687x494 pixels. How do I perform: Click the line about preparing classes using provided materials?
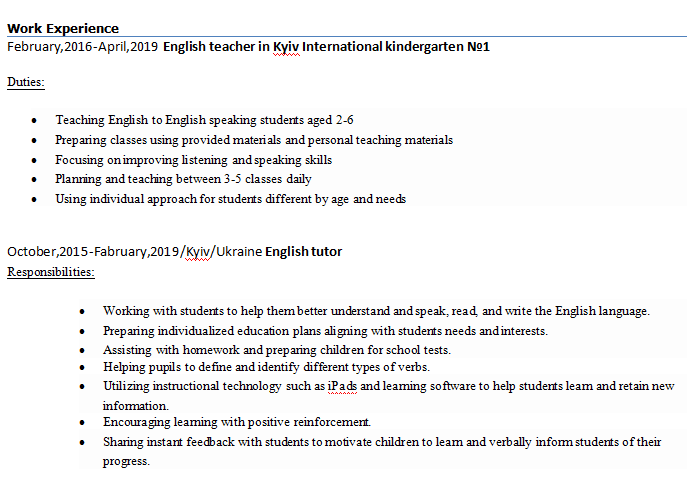[x=254, y=140]
